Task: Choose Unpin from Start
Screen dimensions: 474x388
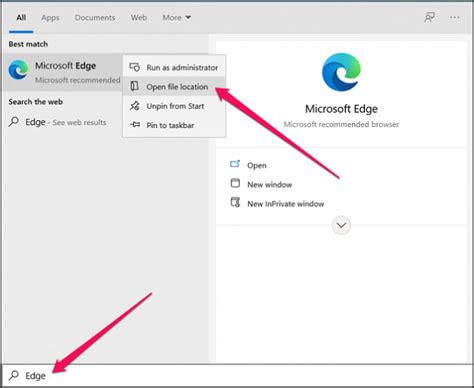Action: (174, 106)
